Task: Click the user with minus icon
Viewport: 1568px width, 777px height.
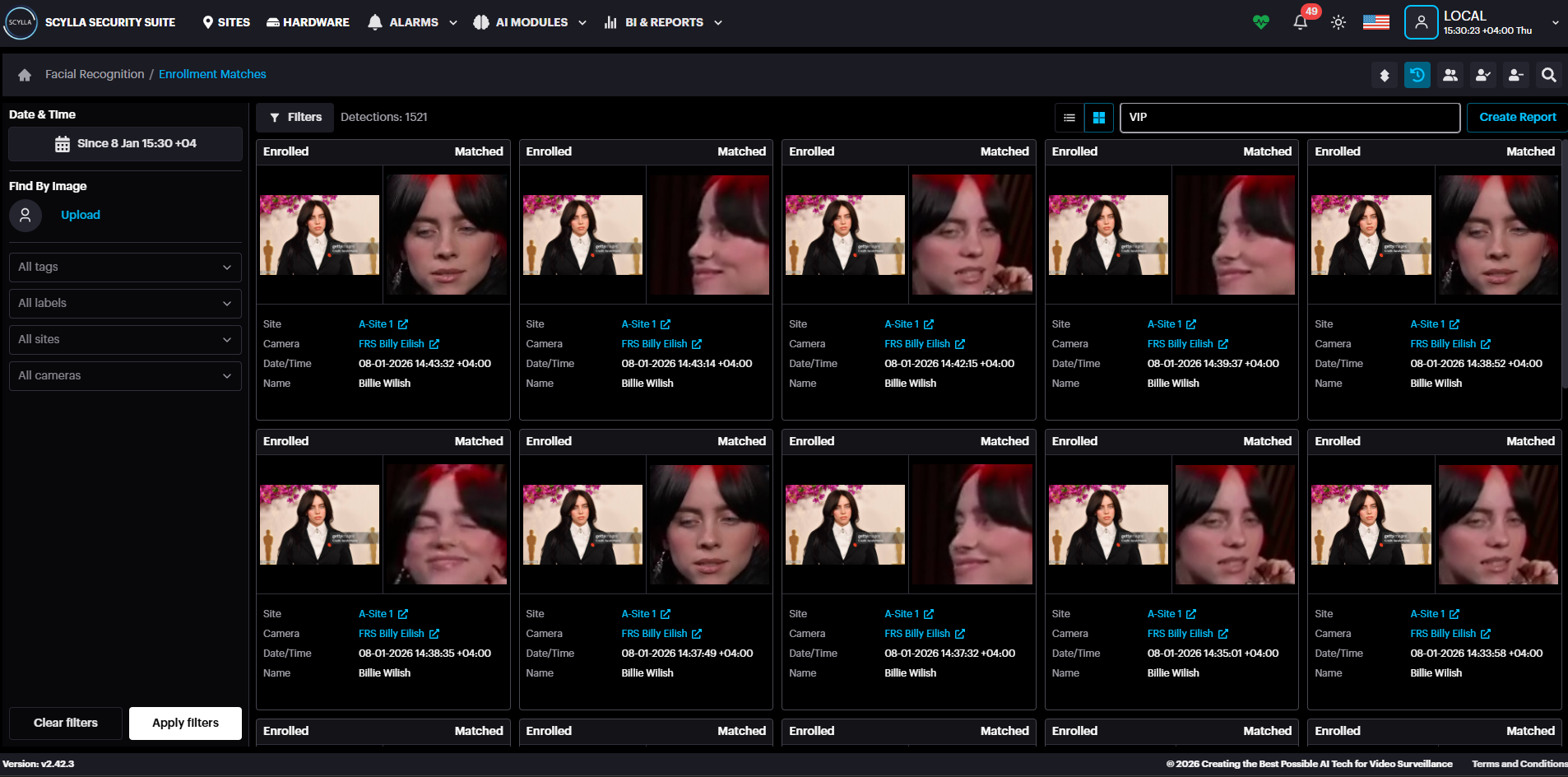Action: [1515, 75]
